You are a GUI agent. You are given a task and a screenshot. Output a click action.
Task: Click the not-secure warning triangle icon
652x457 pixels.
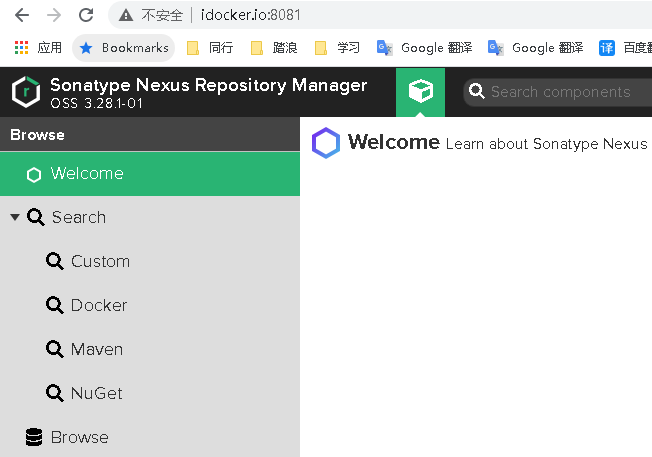point(126,15)
